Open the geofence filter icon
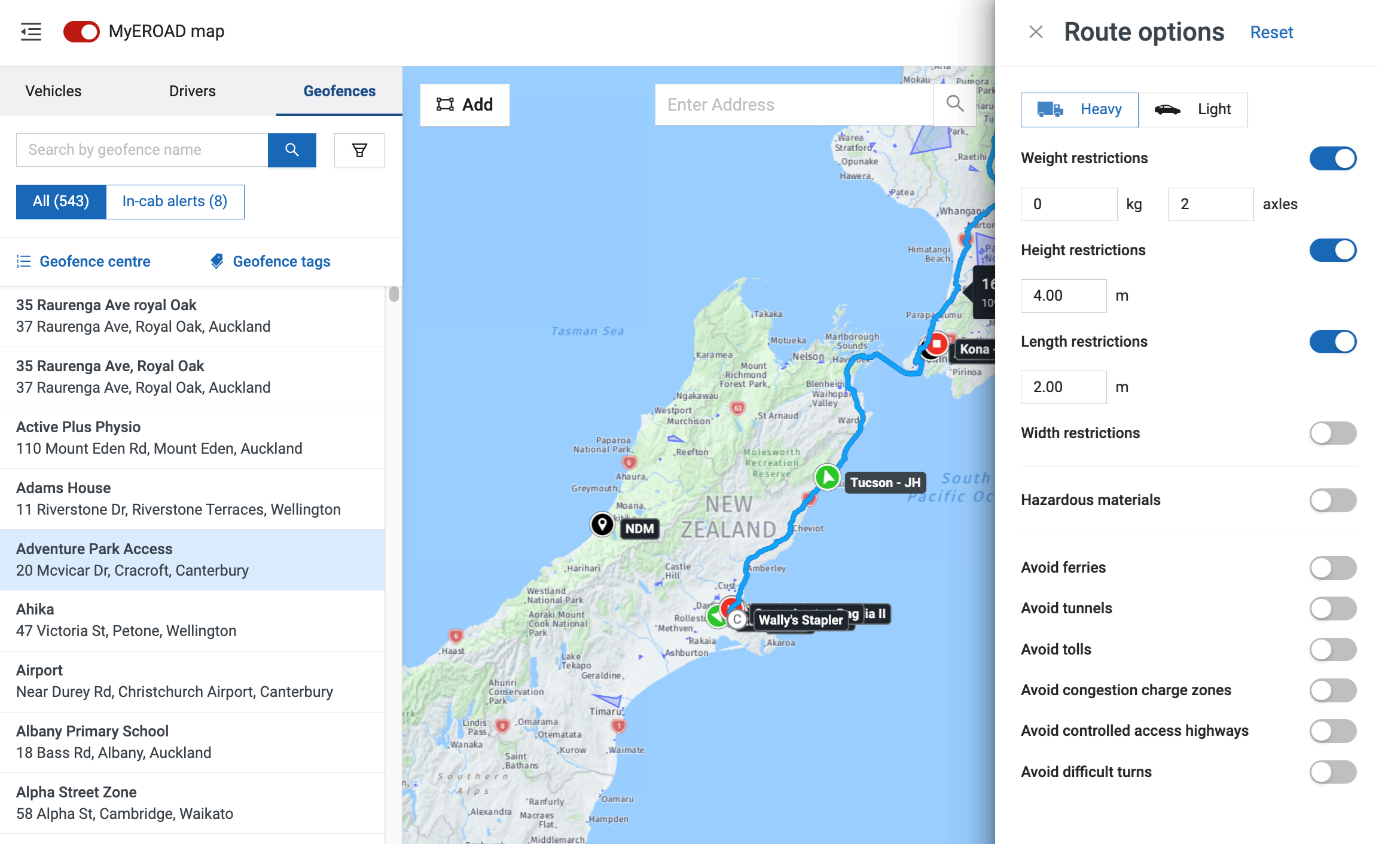The image size is (1379, 844). coord(359,150)
